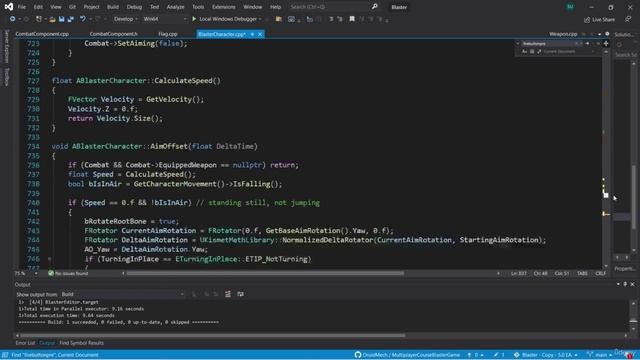Switch to Flag.cpp tab
The image size is (640, 360).
point(168,34)
